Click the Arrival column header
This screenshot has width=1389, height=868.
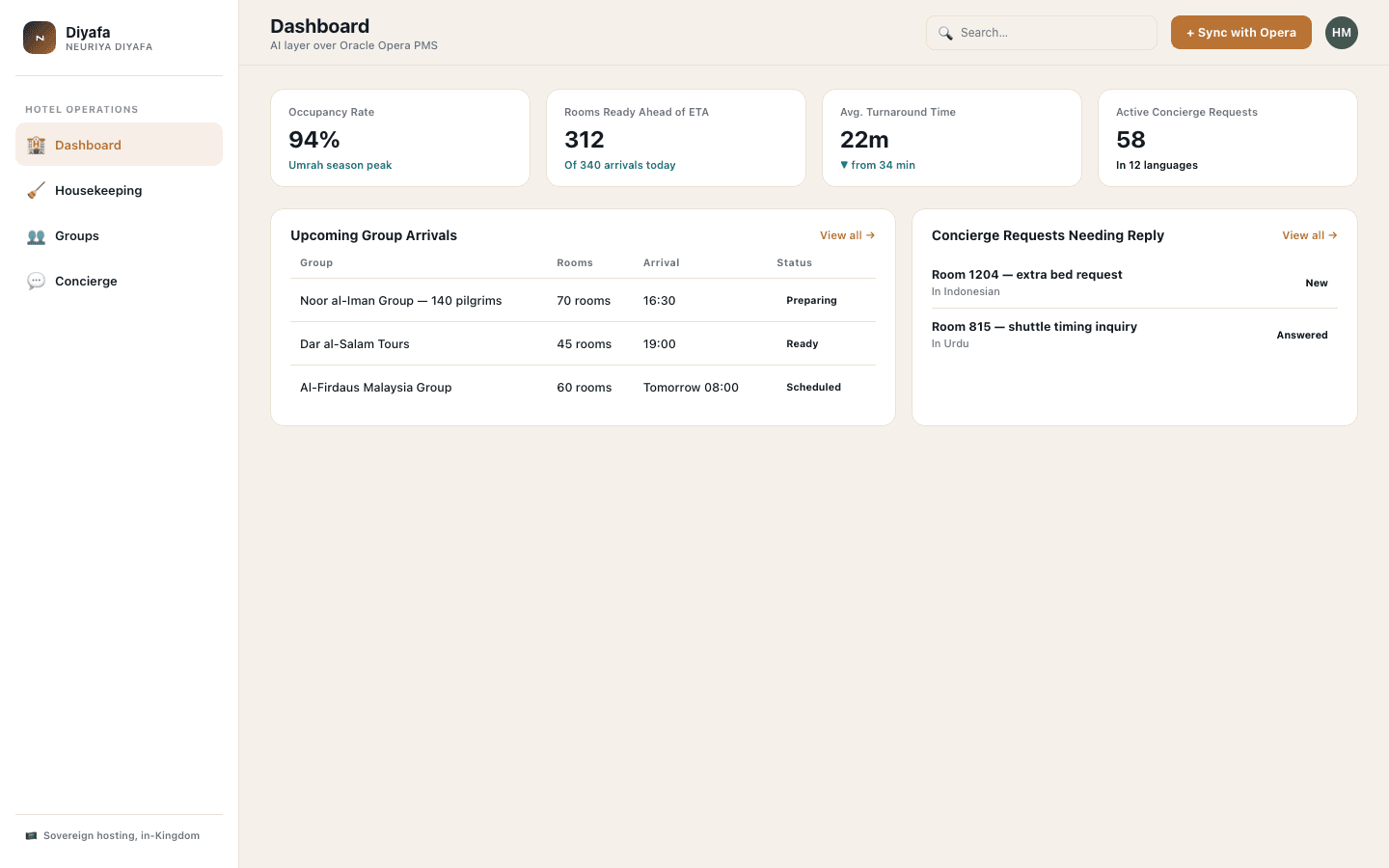(x=661, y=263)
